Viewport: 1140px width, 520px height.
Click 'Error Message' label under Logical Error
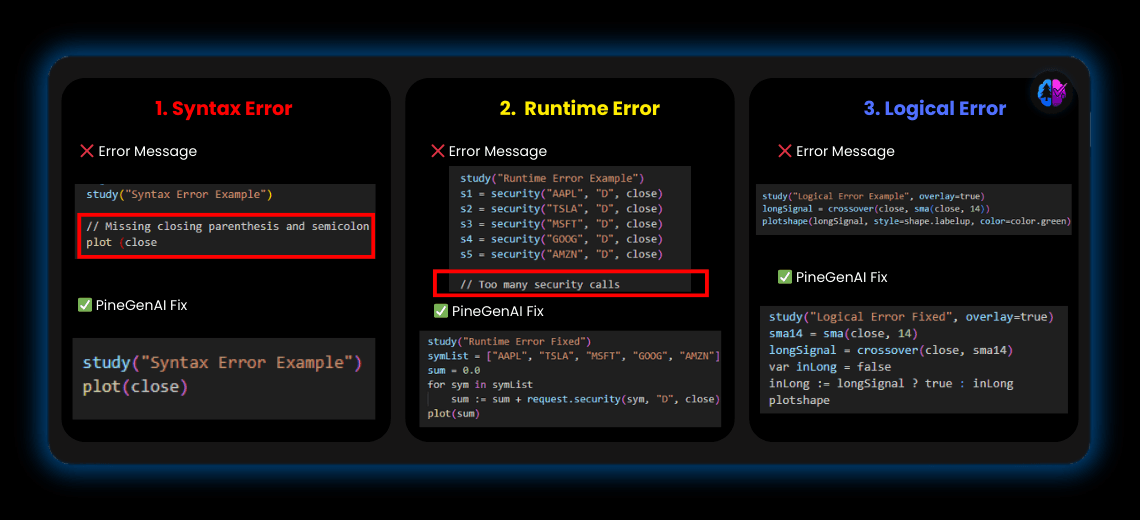[846, 151]
